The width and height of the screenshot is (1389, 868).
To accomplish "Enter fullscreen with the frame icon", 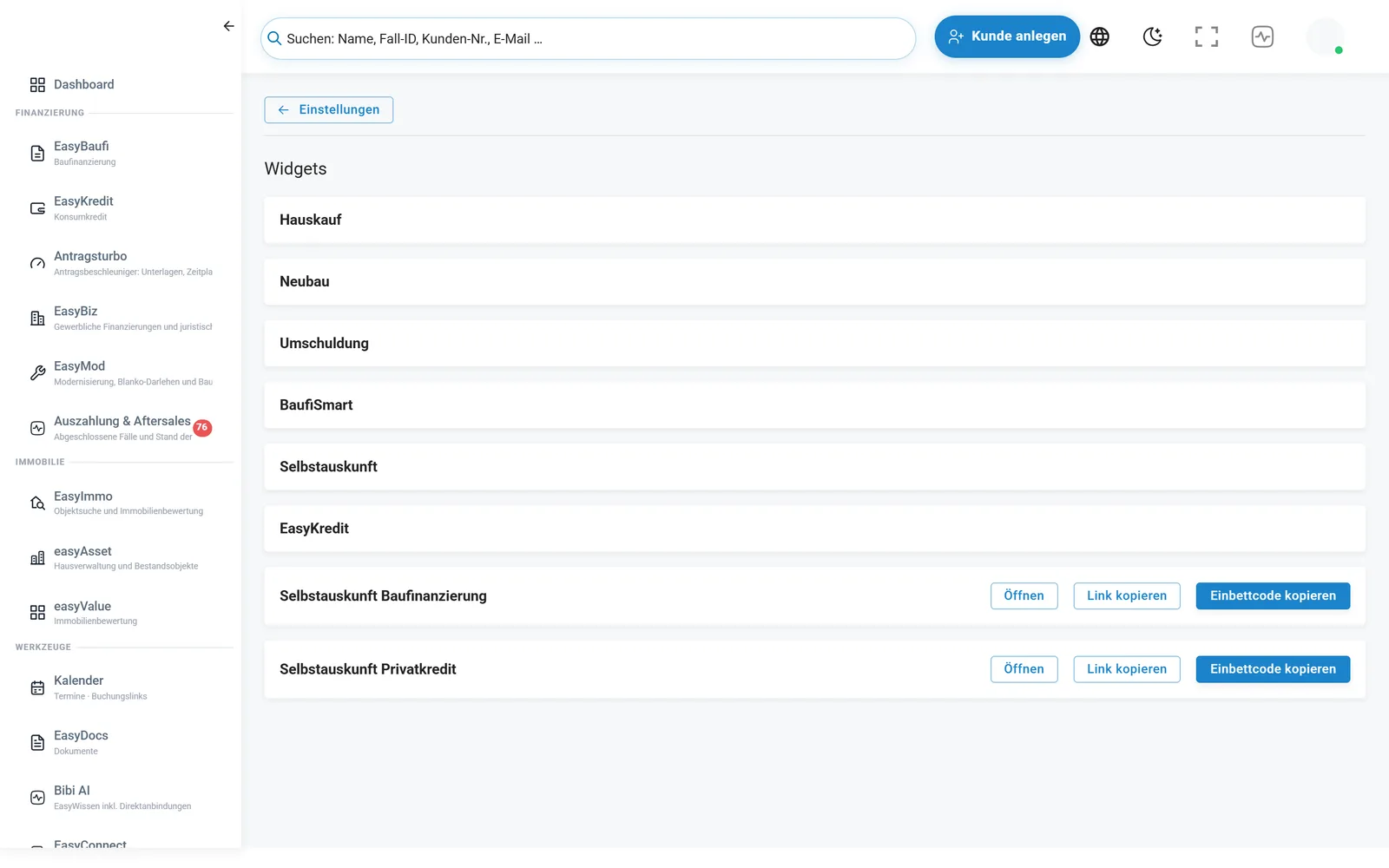I will click(x=1207, y=36).
